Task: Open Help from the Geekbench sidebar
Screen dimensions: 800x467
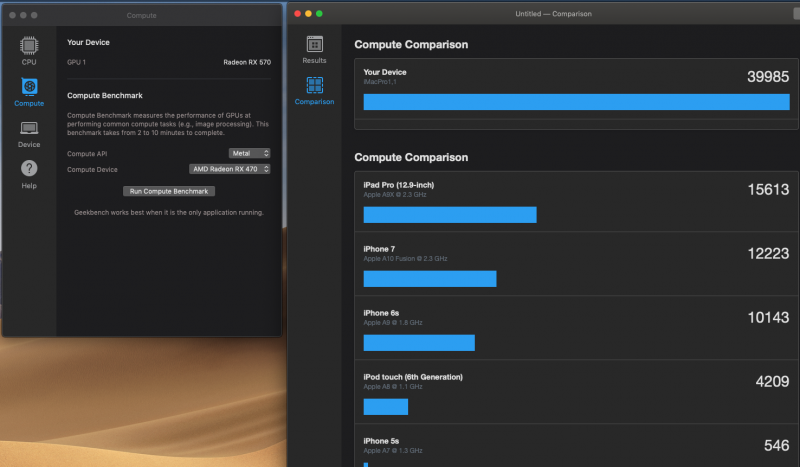Action: pyautogui.click(x=29, y=175)
